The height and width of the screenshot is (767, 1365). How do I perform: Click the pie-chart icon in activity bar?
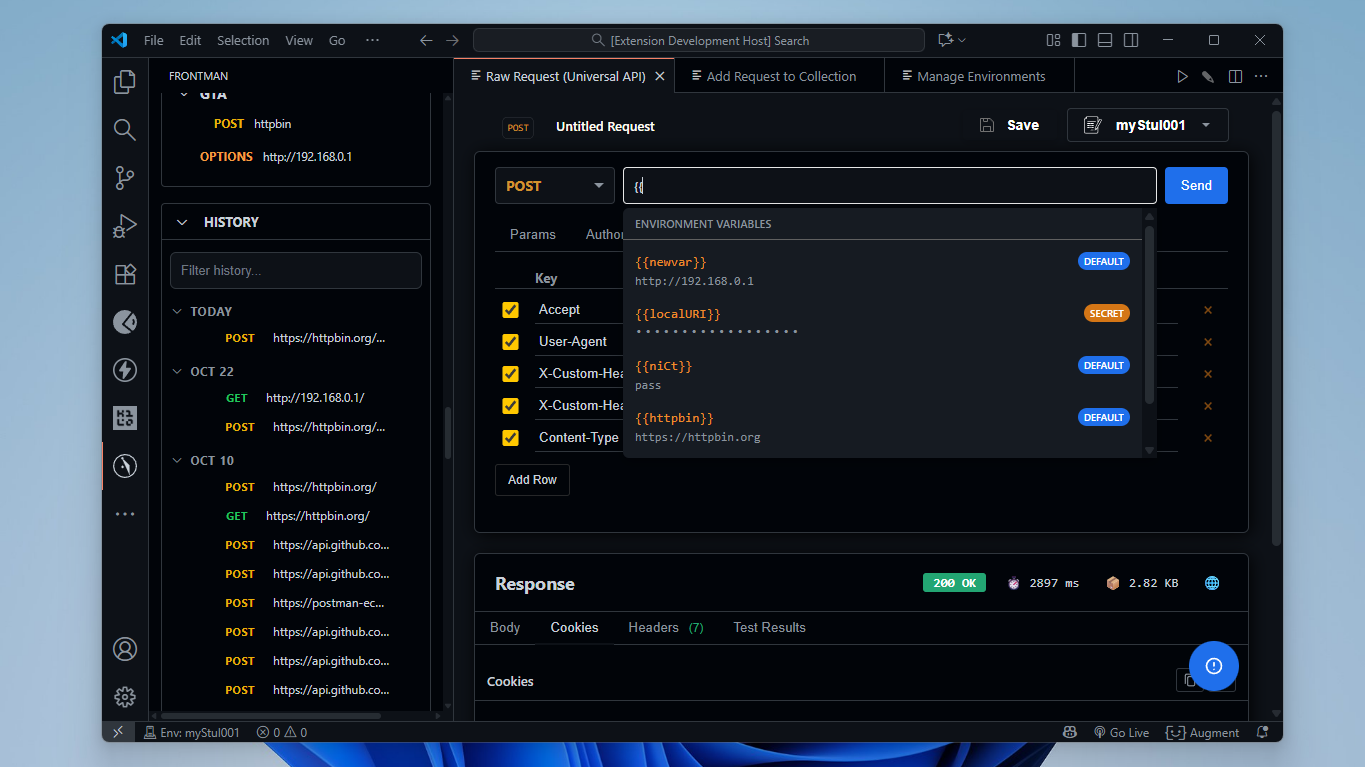pos(125,322)
